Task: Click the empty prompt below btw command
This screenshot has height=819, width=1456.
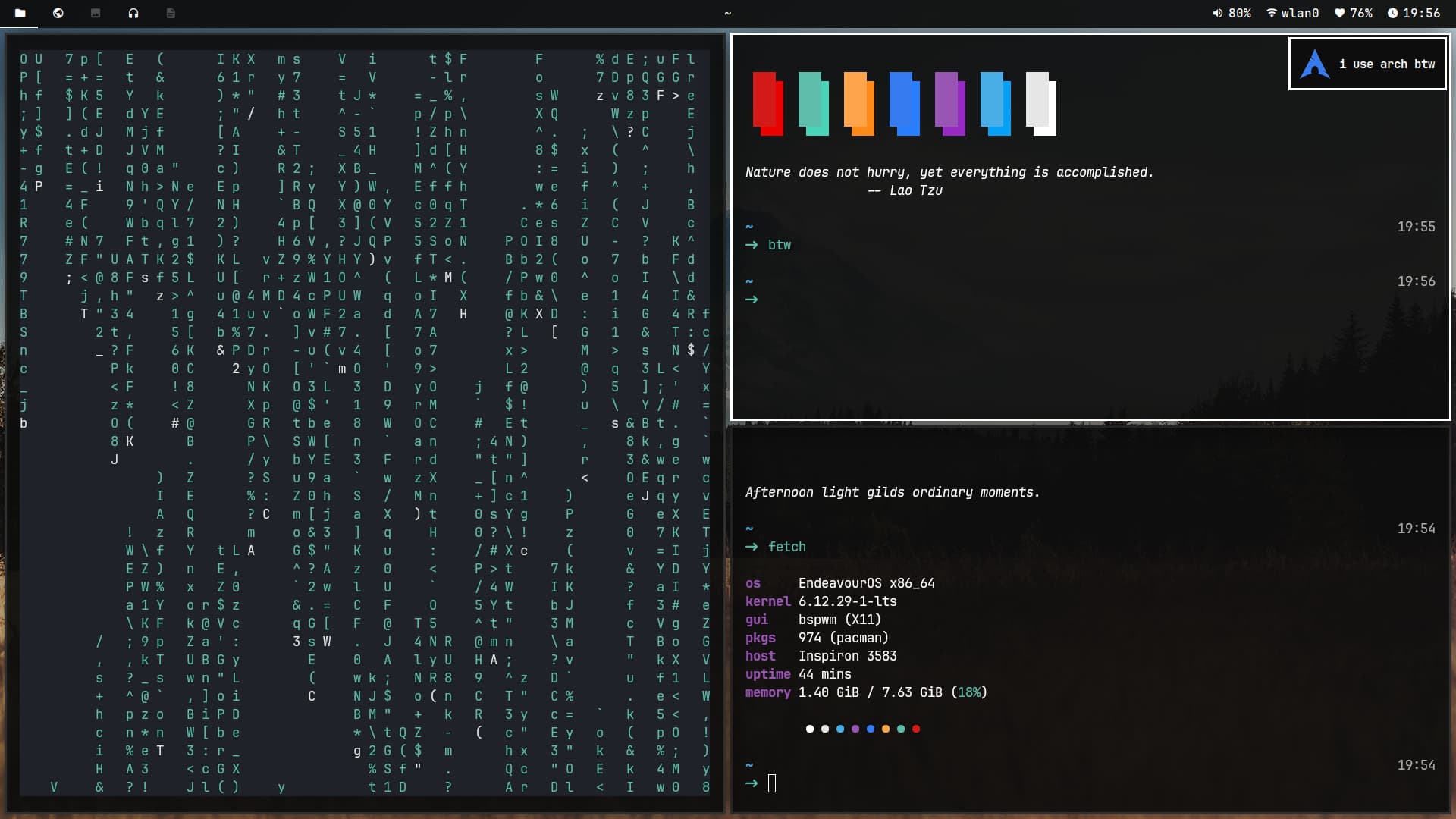Action: coord(752,300)
